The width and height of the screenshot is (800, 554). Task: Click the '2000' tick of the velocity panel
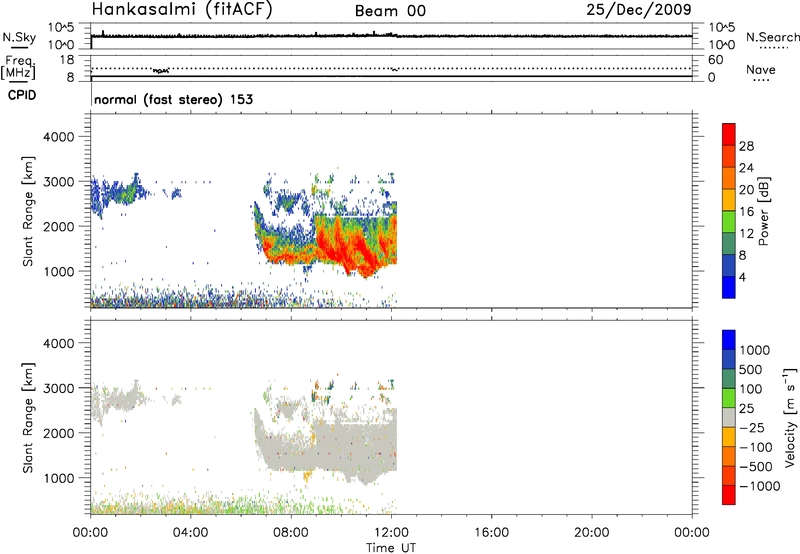point(58,433)
